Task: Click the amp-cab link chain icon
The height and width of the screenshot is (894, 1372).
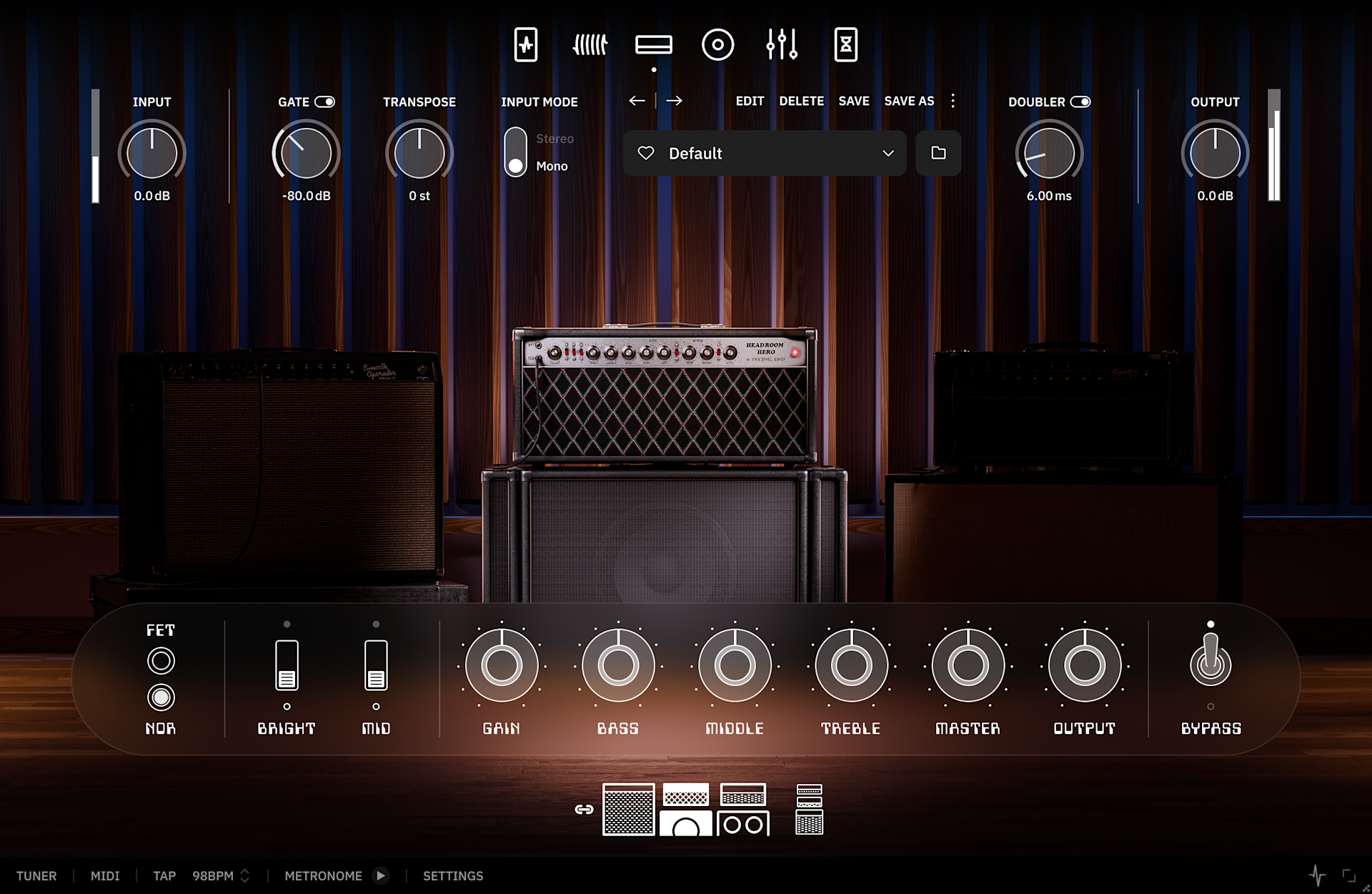Action: click(584, 809)
